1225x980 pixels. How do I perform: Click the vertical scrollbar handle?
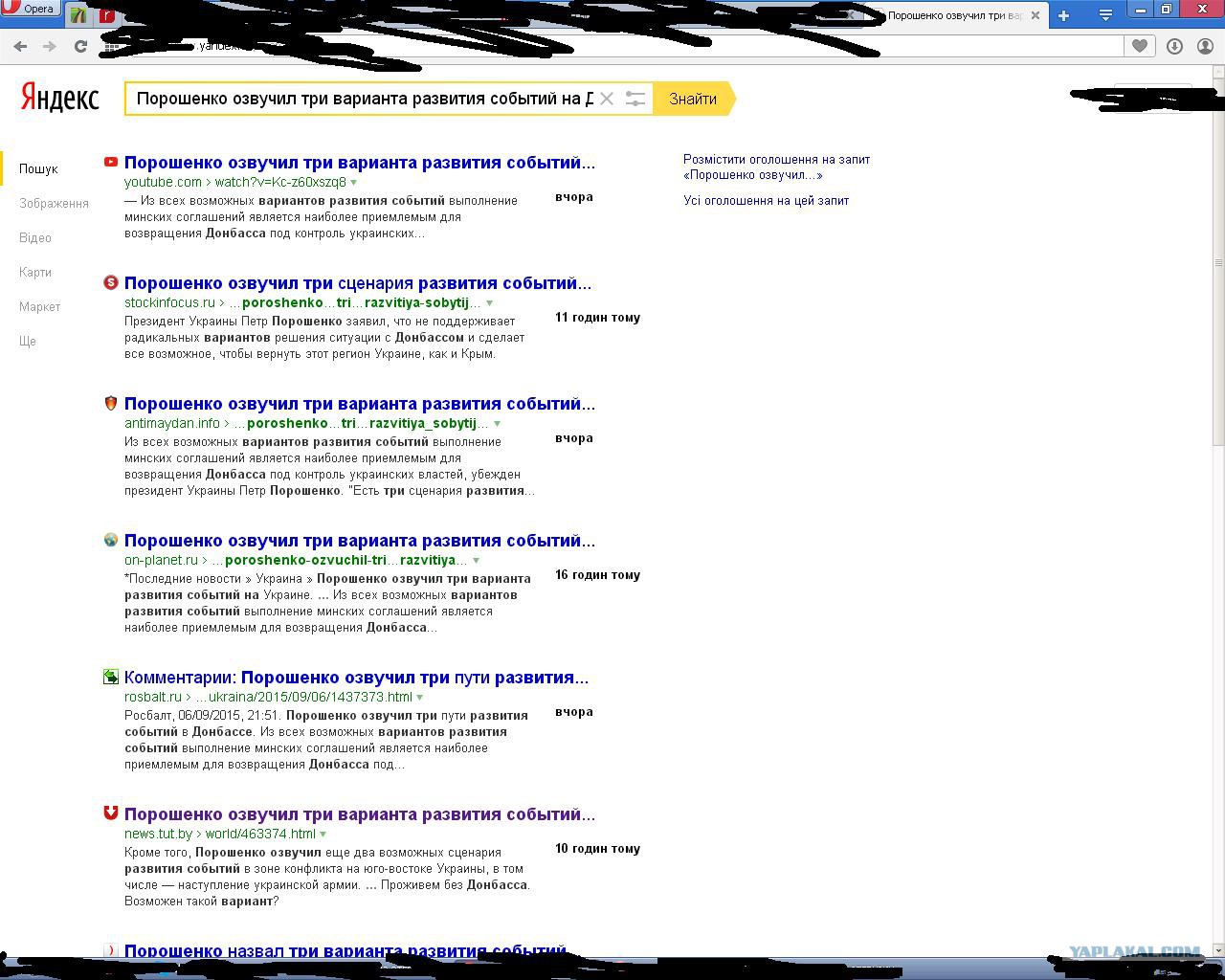click(x=1218, y=262)
